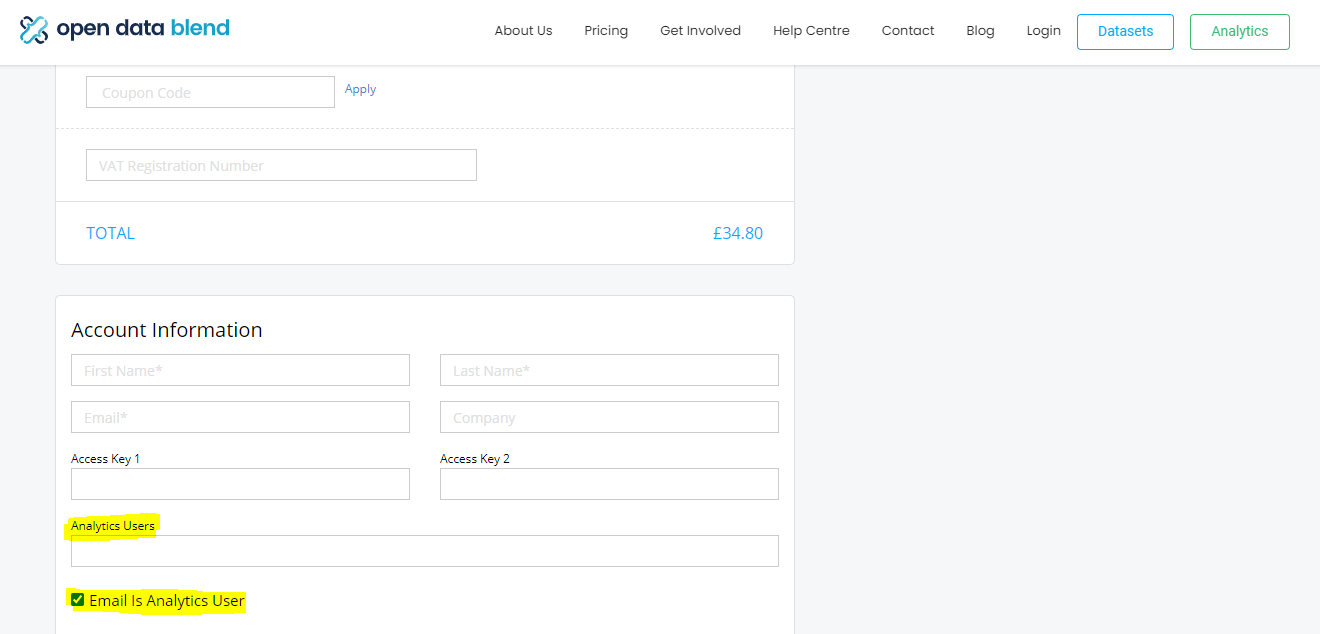Focus the Access Key 1 input

tap(240, 484)
